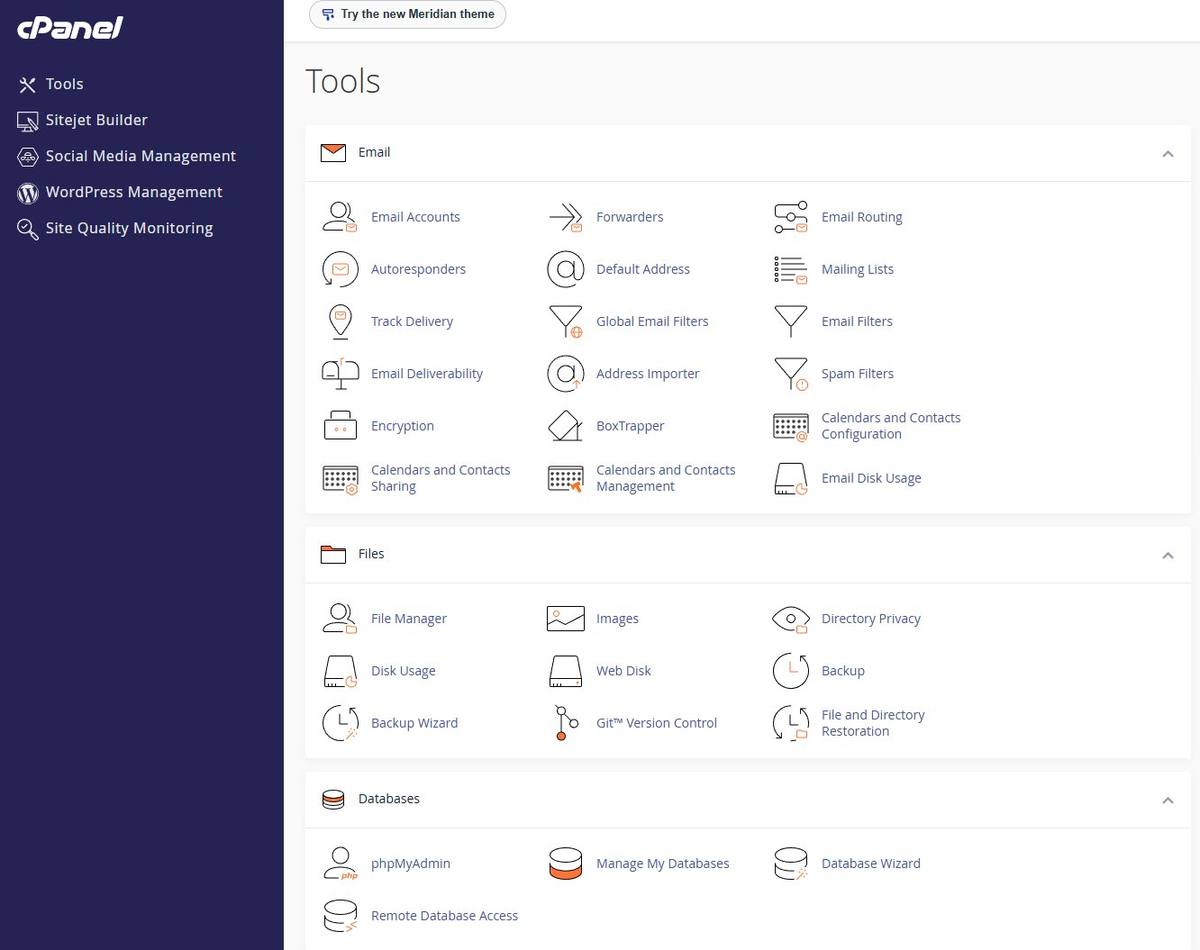This screenshot has height=950, width=1200.
Task: Click the phpMyAdmin icon
Action: click(340, 863)
